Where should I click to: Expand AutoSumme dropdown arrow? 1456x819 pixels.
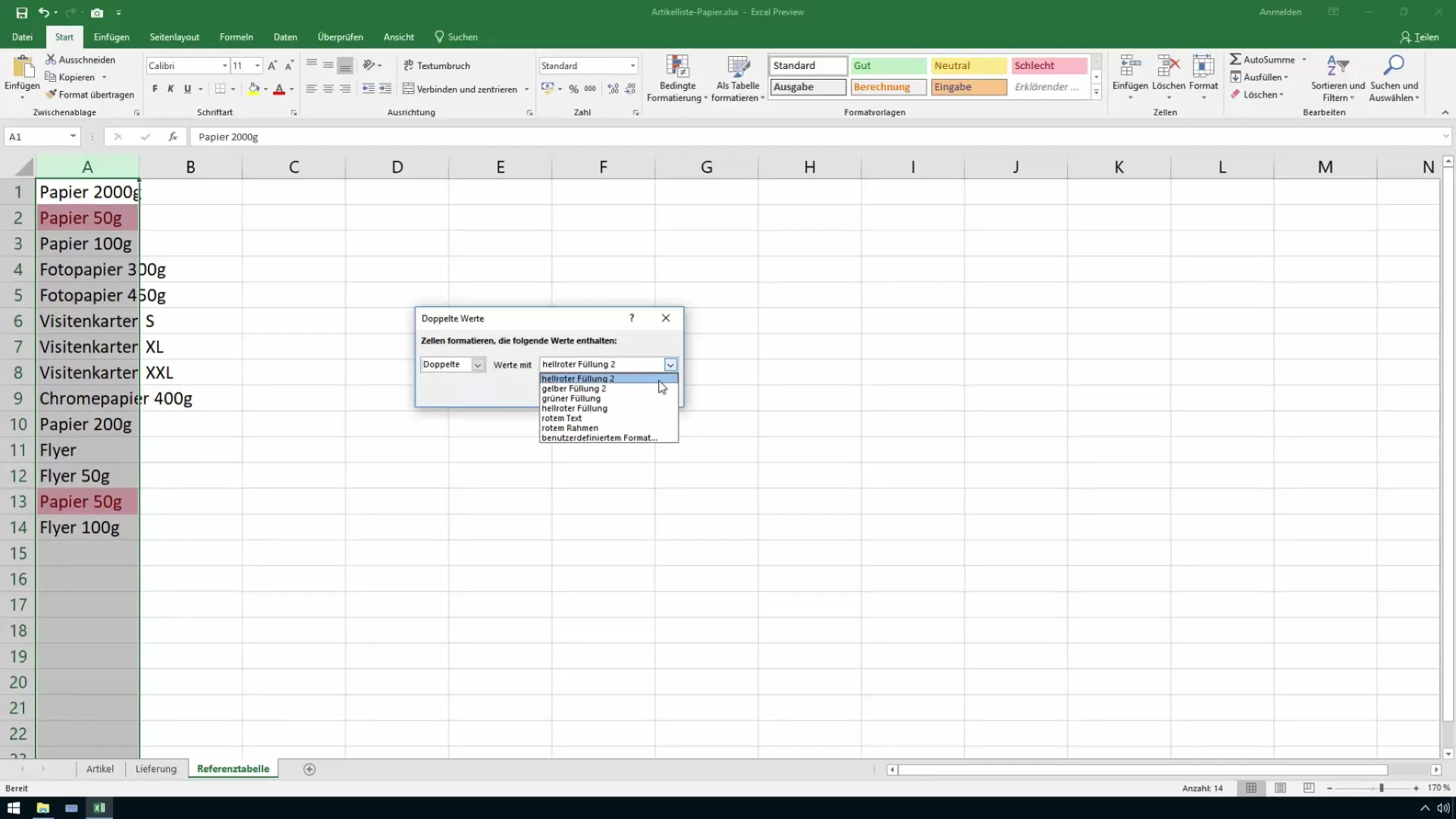coord(1304,60)
